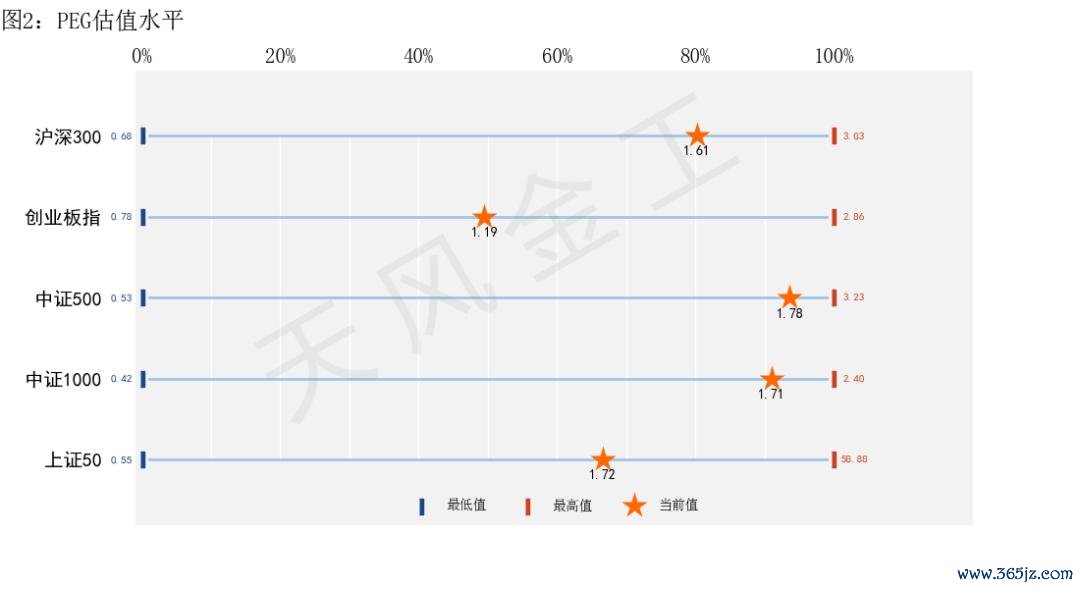Click the red maximum bar labeled 58.88
This screenshot has width=1080, height=589.
point(834,459)
